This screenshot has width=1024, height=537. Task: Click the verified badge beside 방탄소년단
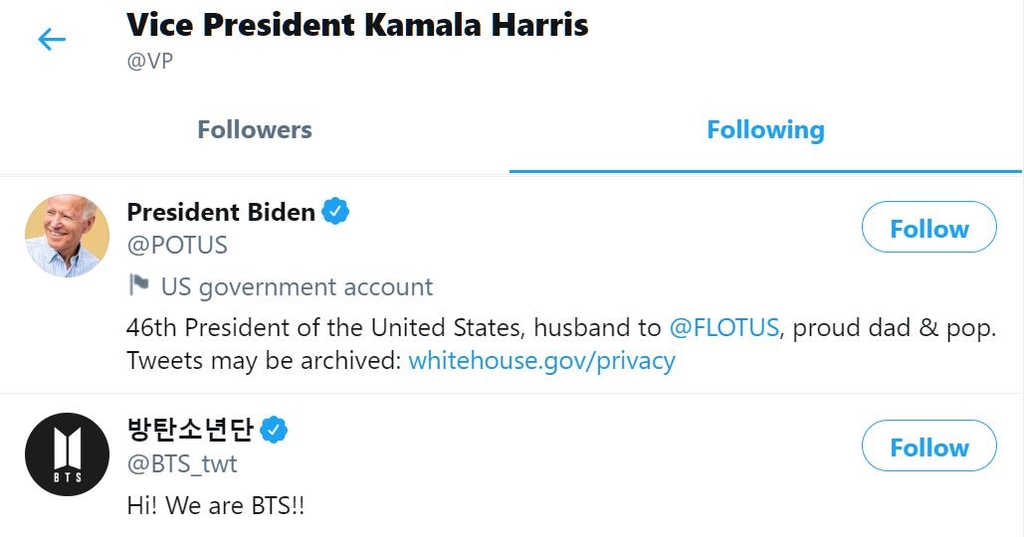point(274,430)
